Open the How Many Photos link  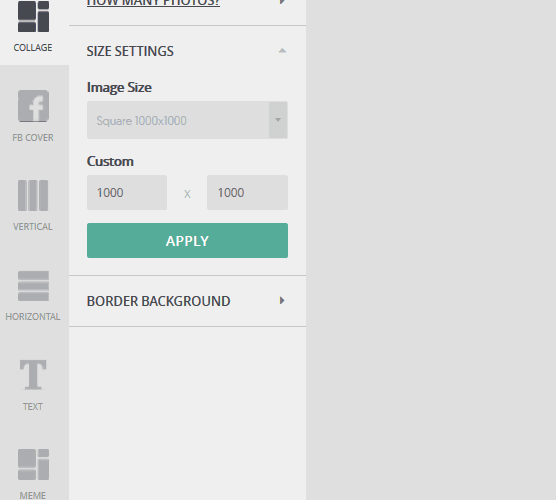[x=153, y=3]
